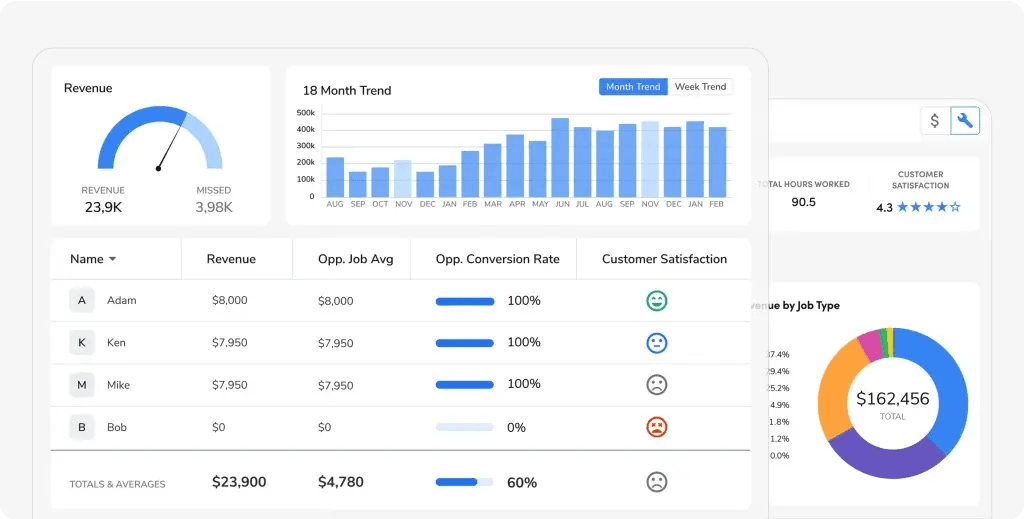The width and height of the screenshot is (1024, 519).
Task: Click Bob's name in the table
Action: click(x=117, y=427)
